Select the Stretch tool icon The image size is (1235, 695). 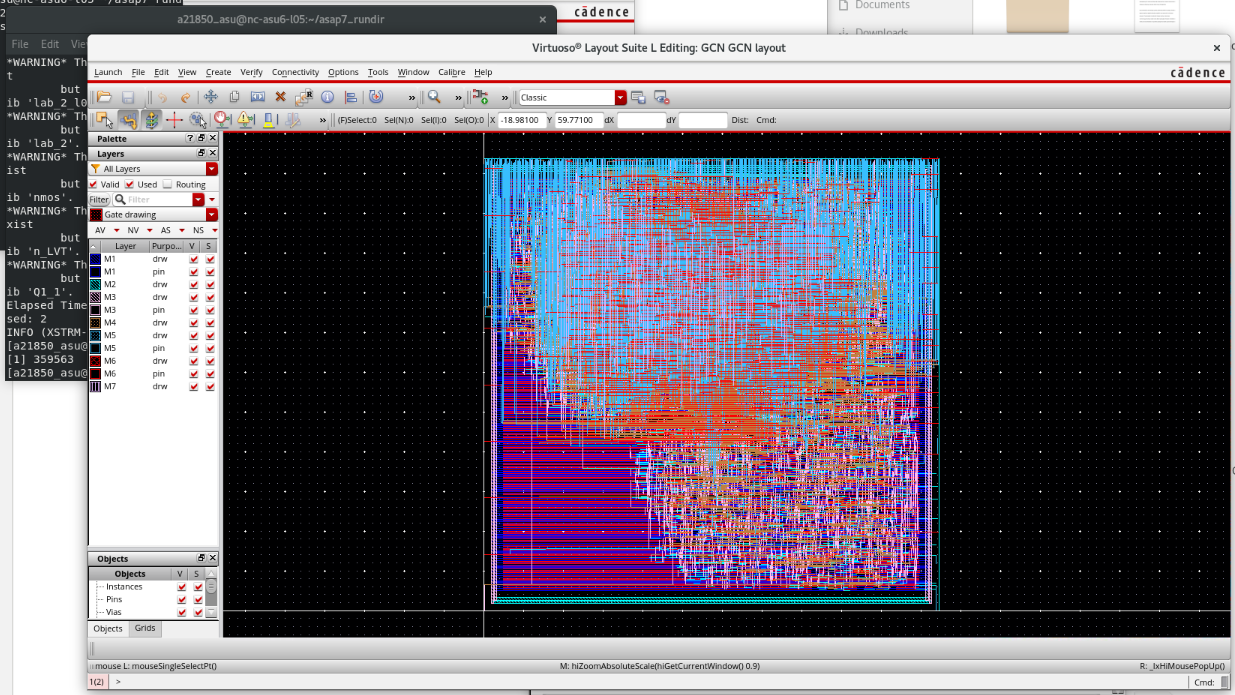pos(257,97)
